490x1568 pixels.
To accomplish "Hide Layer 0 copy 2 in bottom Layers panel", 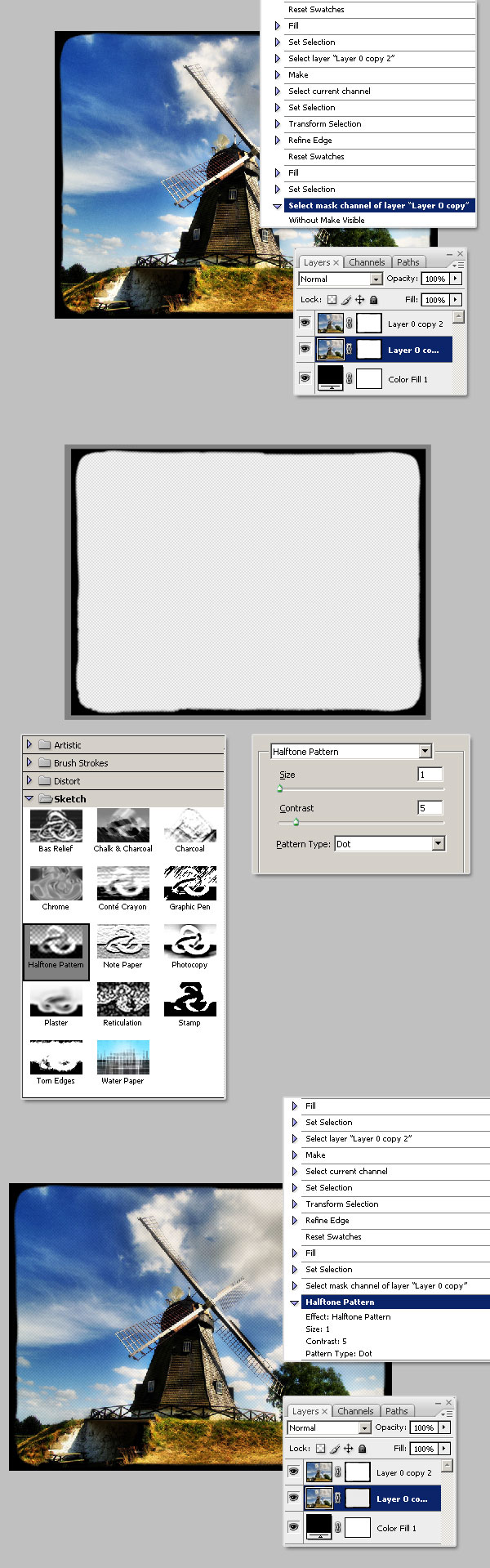I will (x=293, y=1472).
